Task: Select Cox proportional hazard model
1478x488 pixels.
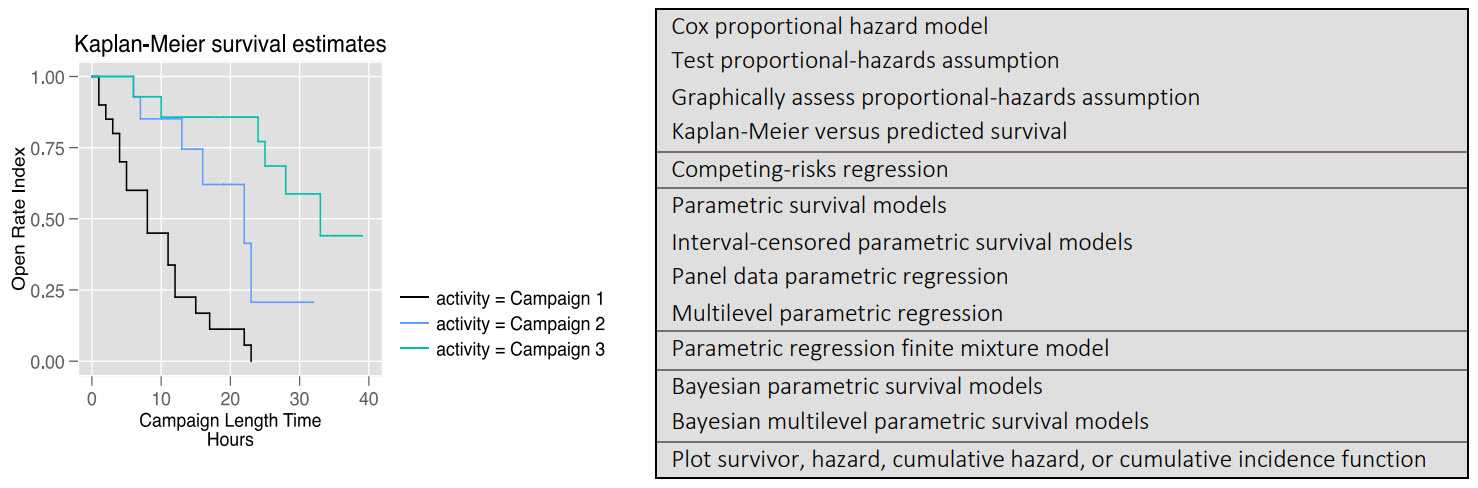Action: click(830, 27)
